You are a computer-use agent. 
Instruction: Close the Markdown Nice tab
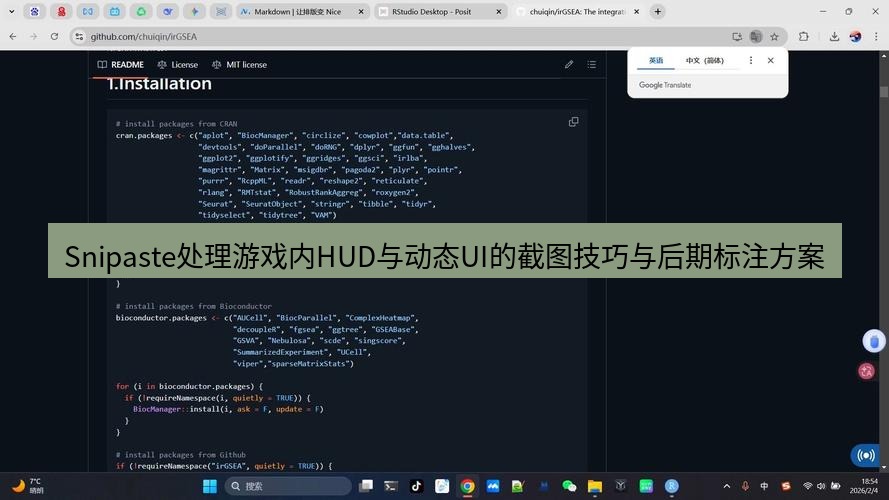pyautogui.click(x=361, y=11)
